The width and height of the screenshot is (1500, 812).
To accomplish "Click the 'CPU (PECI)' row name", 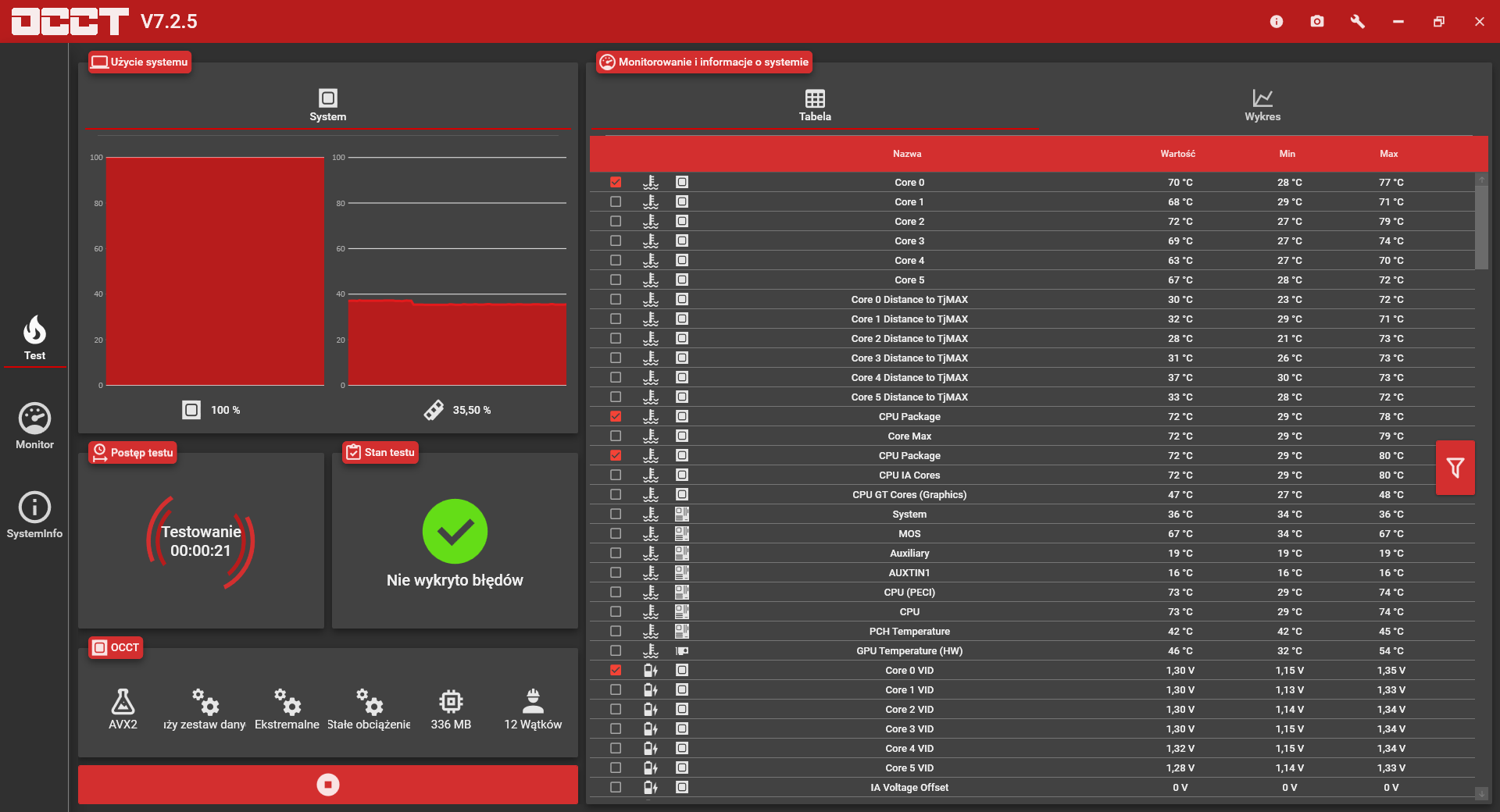I will tap(909, 592).
